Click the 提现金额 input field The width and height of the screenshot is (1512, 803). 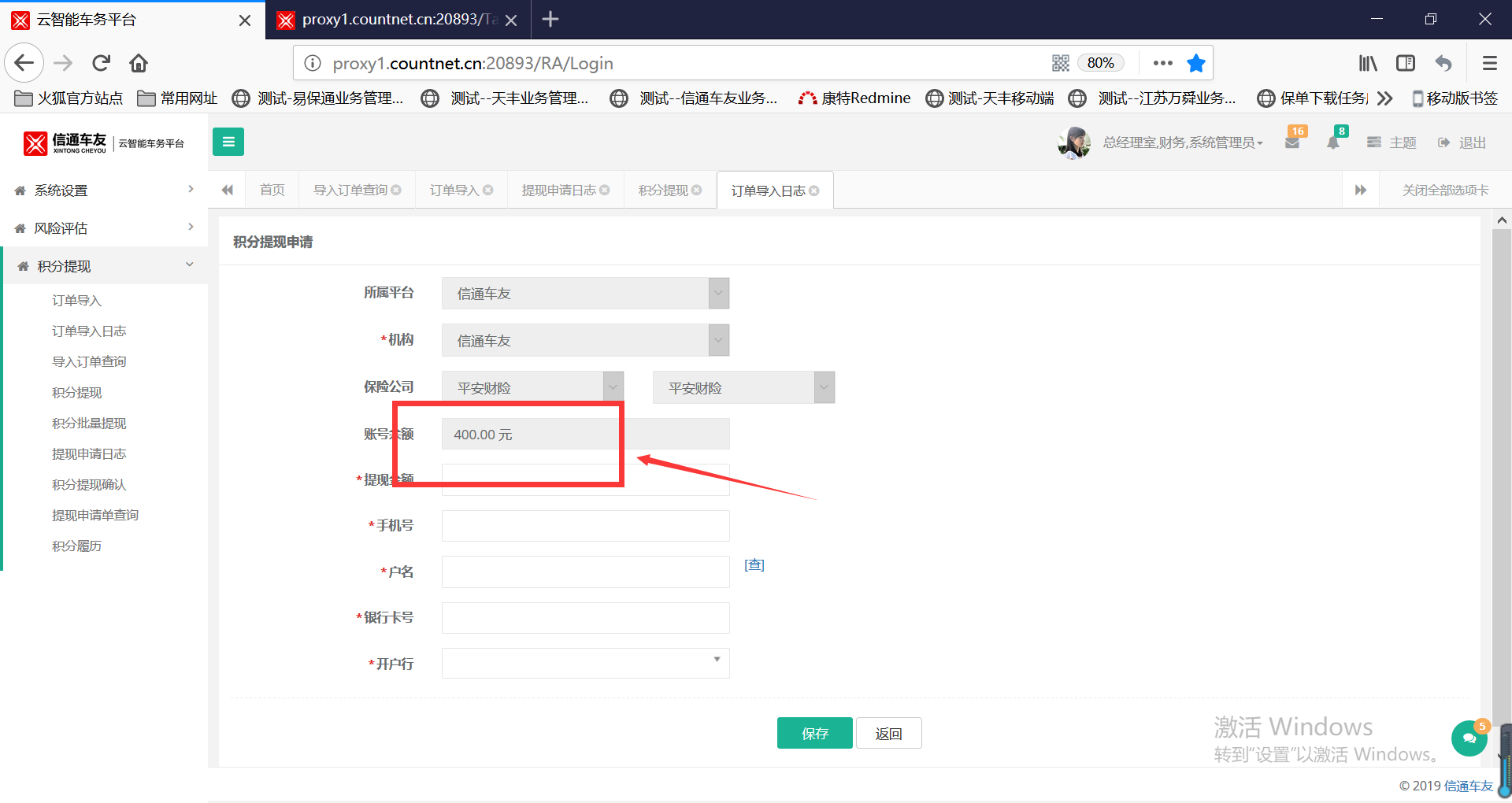coord(585,479)
